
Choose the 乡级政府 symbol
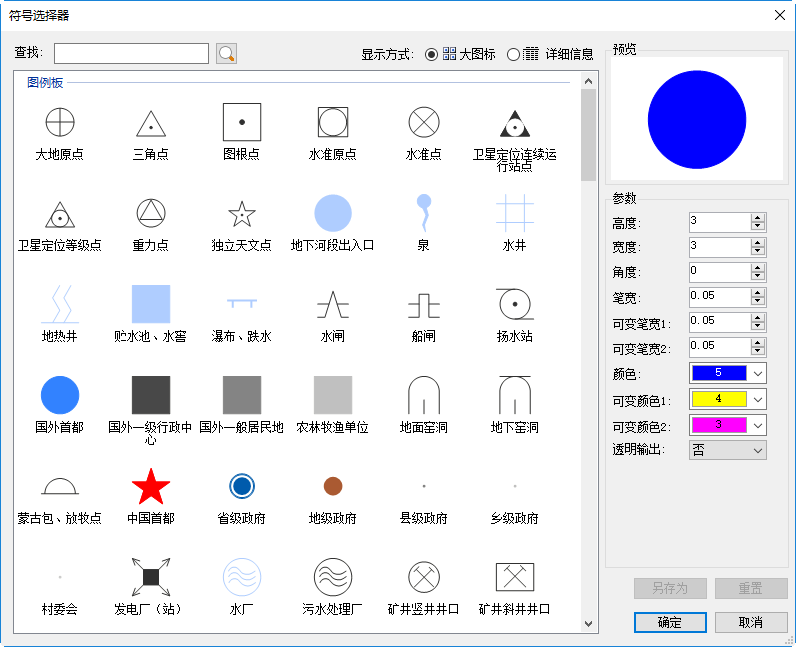514,486
